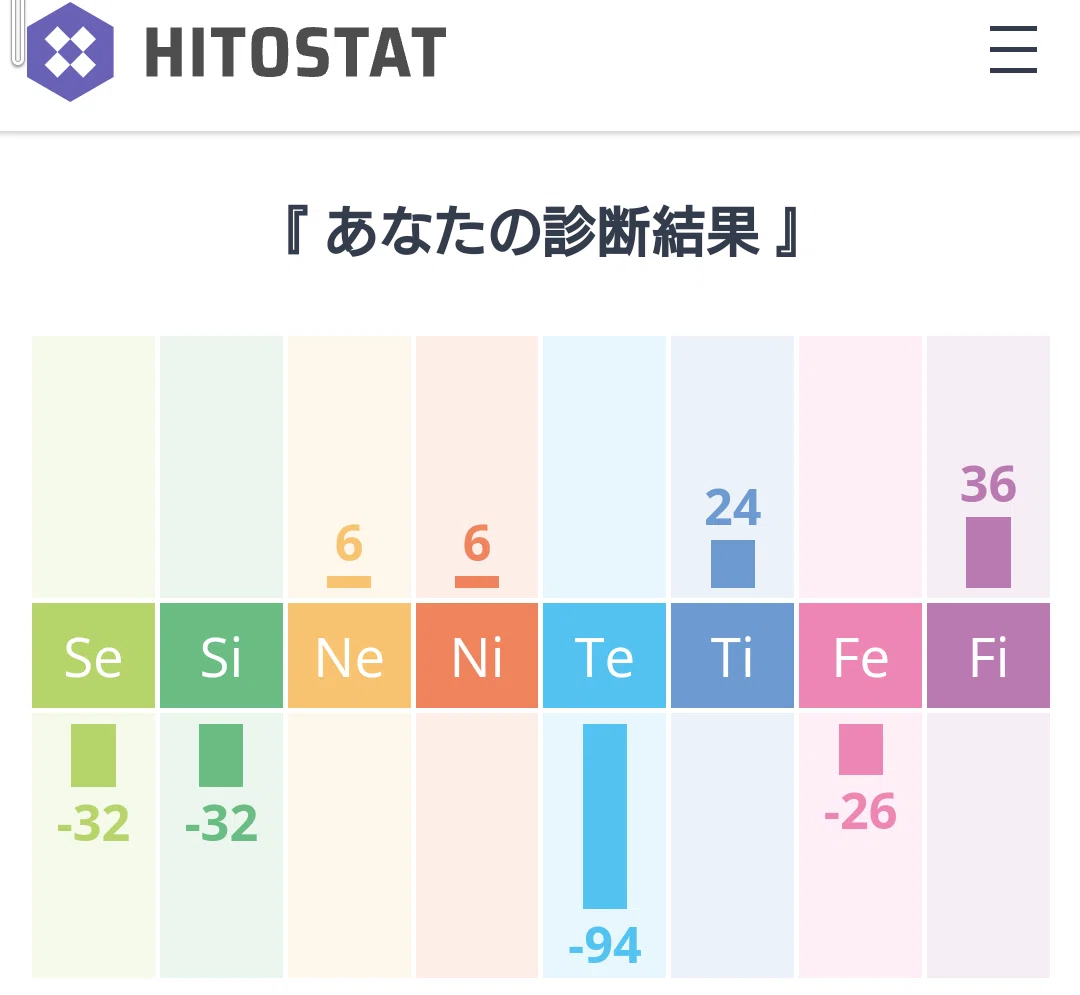Select the Si function label
Viewport: 1080px width, 995px height.
[x=221, y=656]
